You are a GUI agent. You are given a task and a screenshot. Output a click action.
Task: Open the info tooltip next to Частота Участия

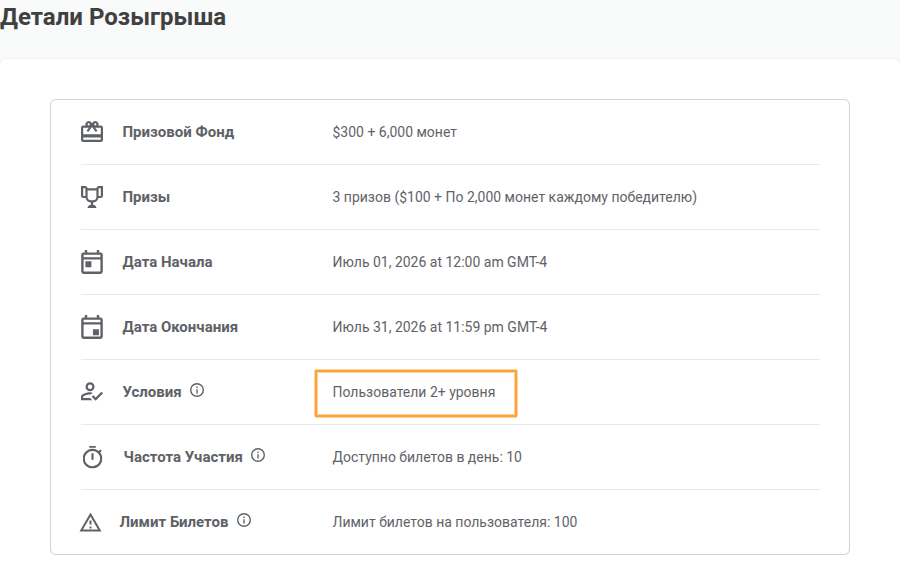[x=258, y=455]
